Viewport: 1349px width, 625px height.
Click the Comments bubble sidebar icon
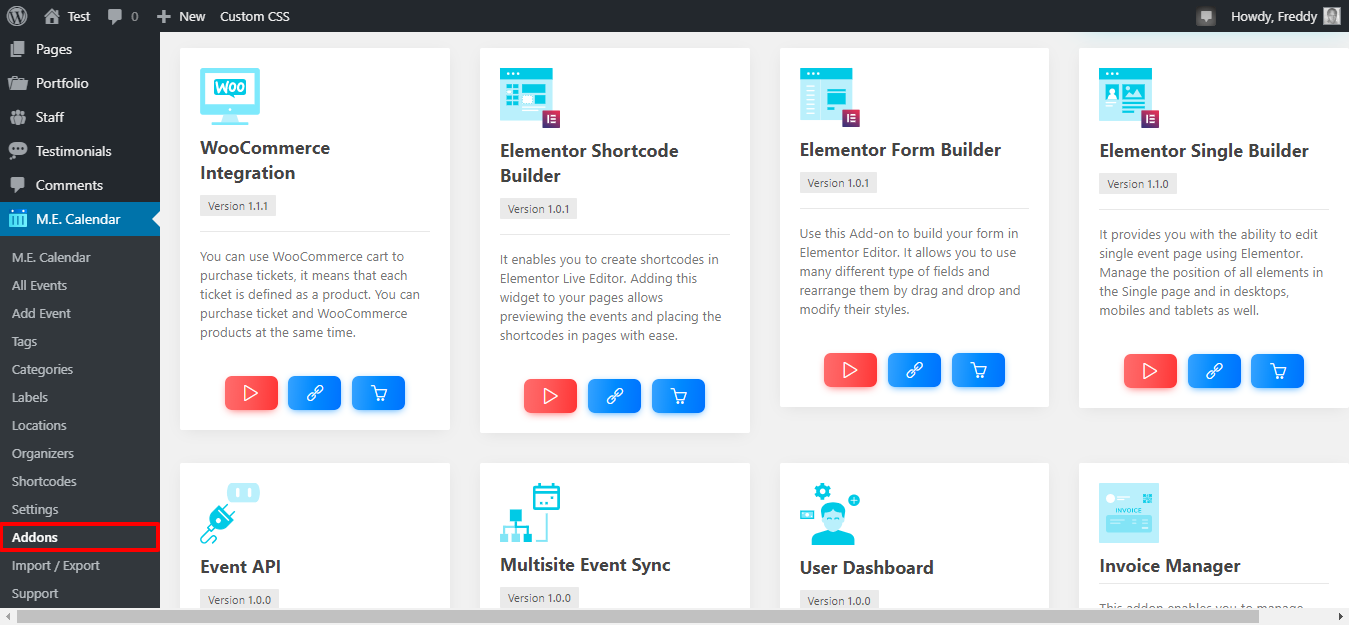click(x=18, y=185)
